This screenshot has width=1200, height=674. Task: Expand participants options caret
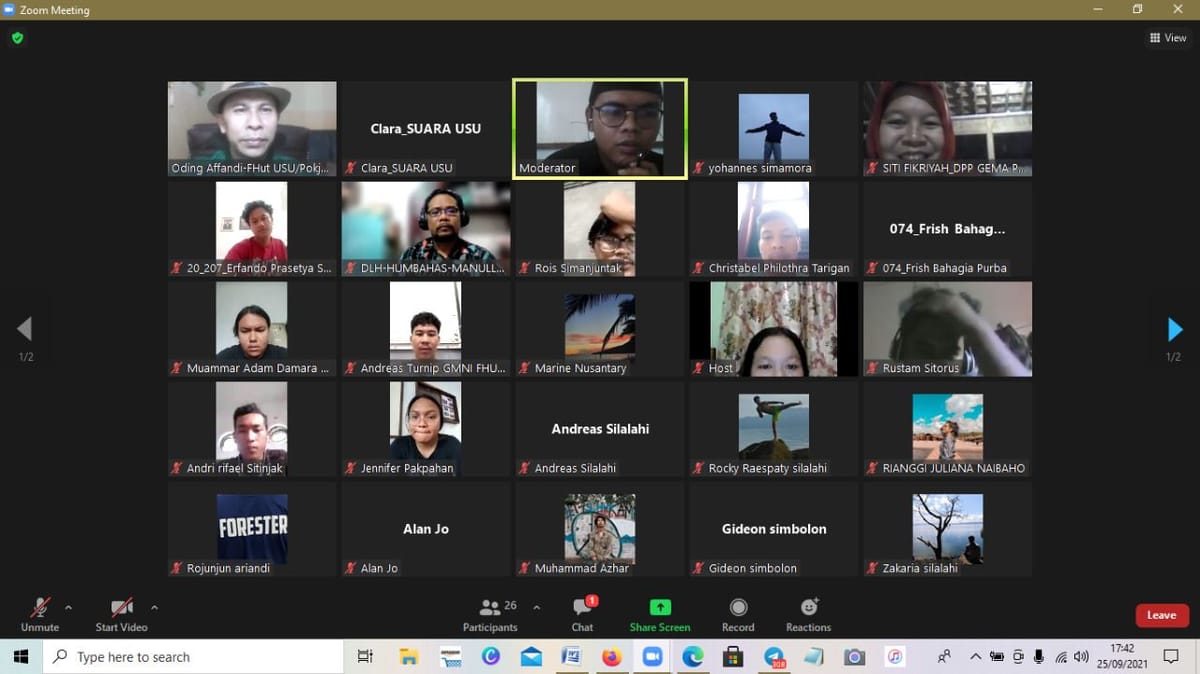tap(536, 607)
